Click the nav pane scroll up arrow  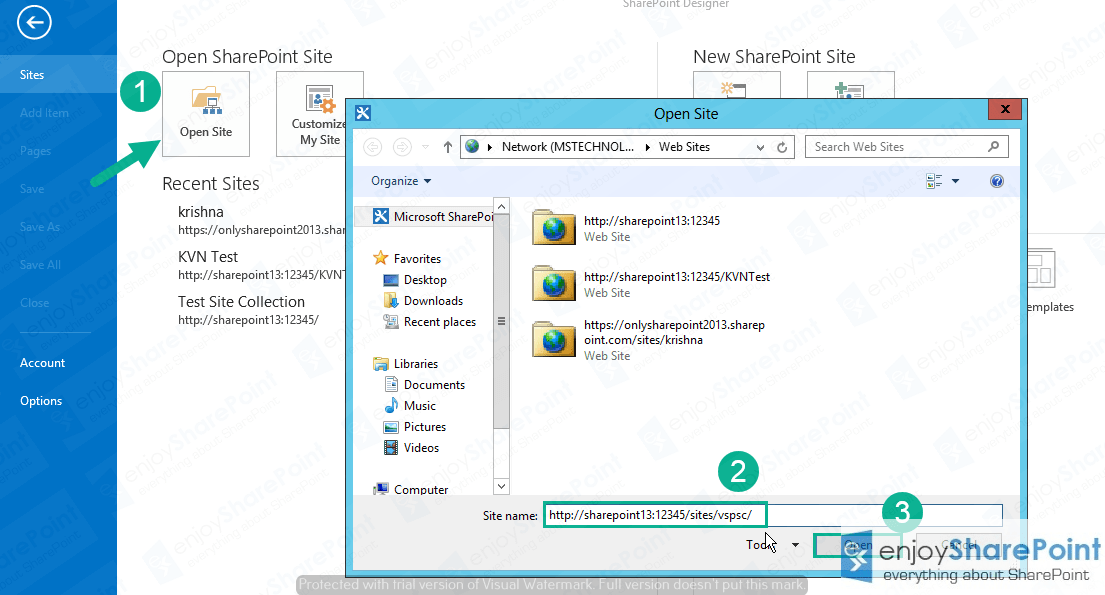click(x=502, y=206)
